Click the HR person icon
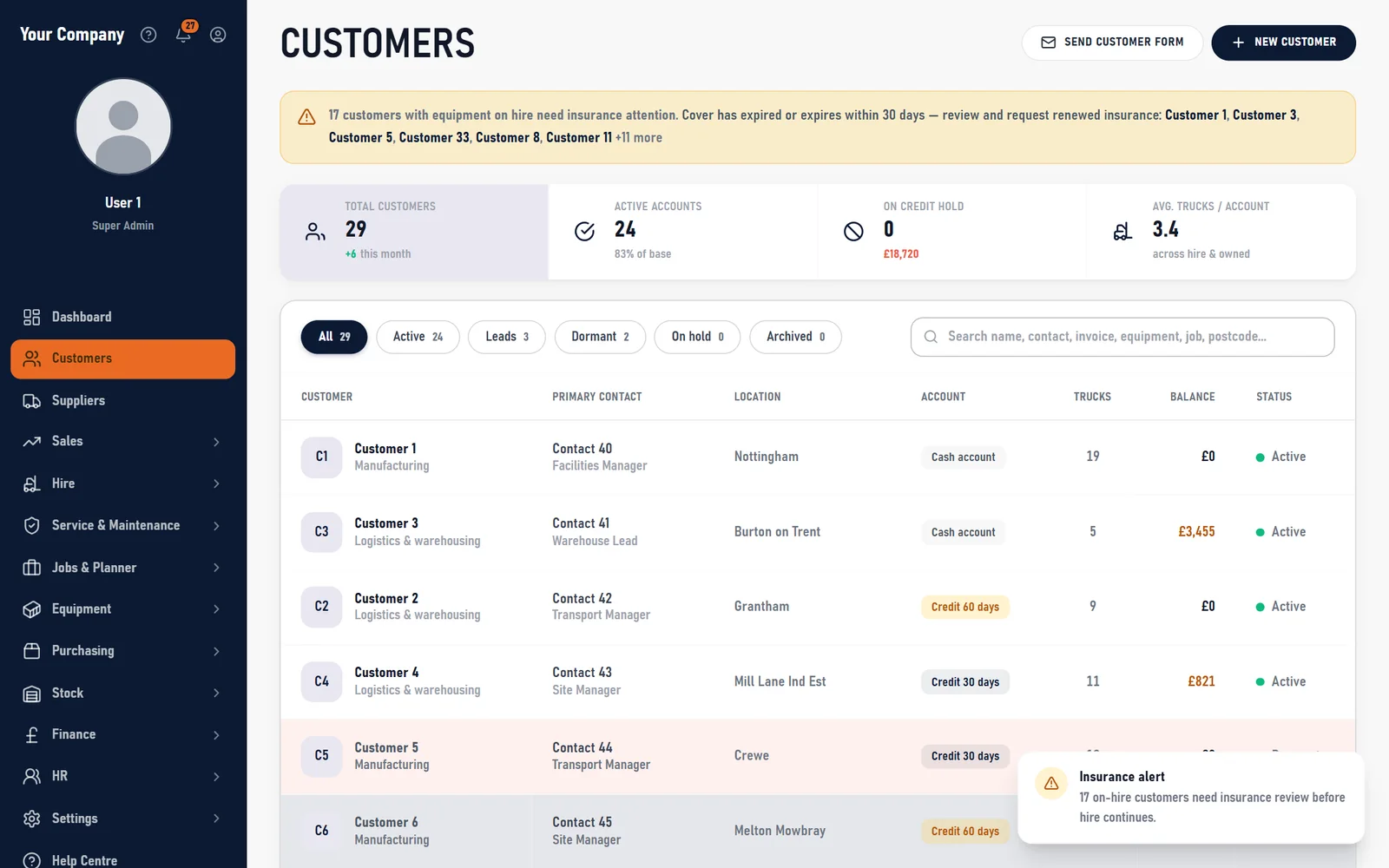Image resolution: width=1389 pixels, height=868 pixels. click(32, 776)
